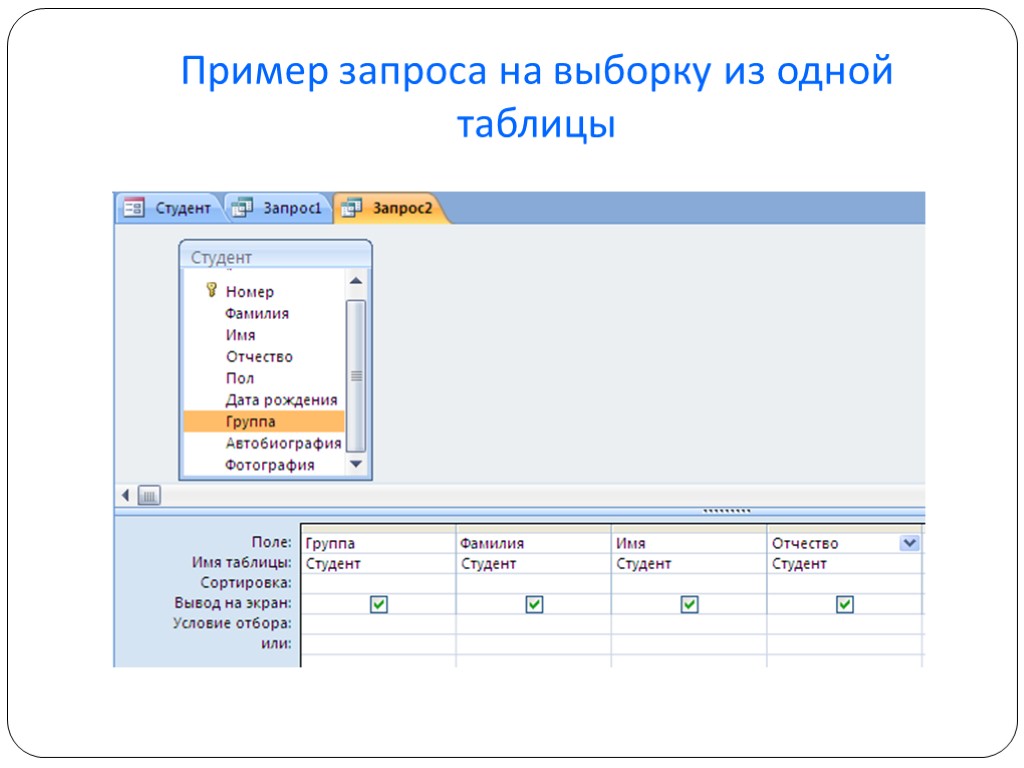The height and width of the screenshot is (768, 1024).
Task: Click Сортировка cell for Фамилия column
Action: (x=534, y=584)
